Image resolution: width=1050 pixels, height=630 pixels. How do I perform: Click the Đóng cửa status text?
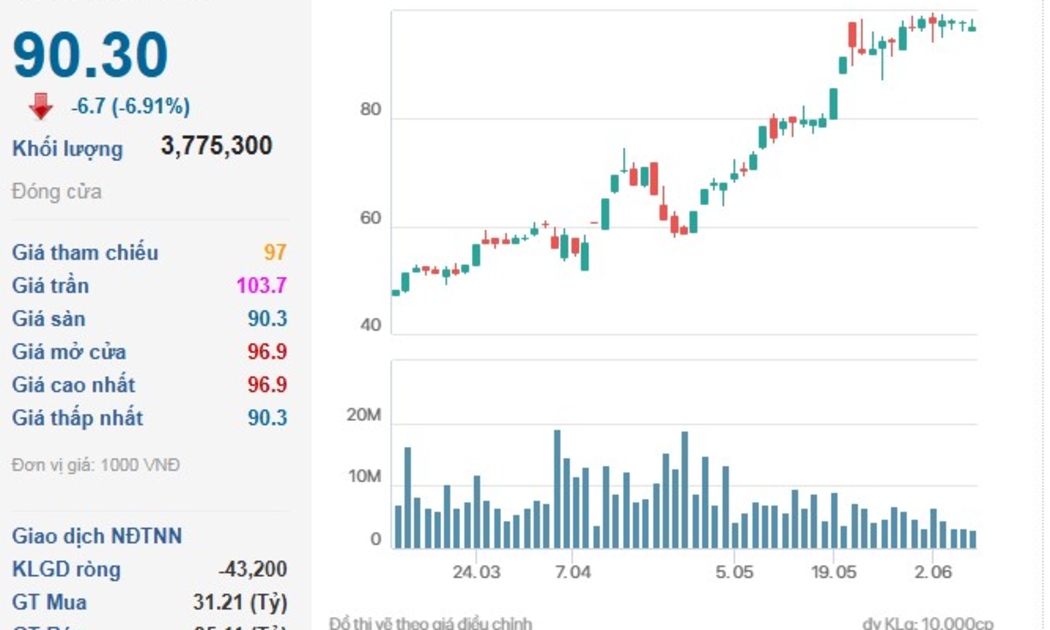coord(57,191)
